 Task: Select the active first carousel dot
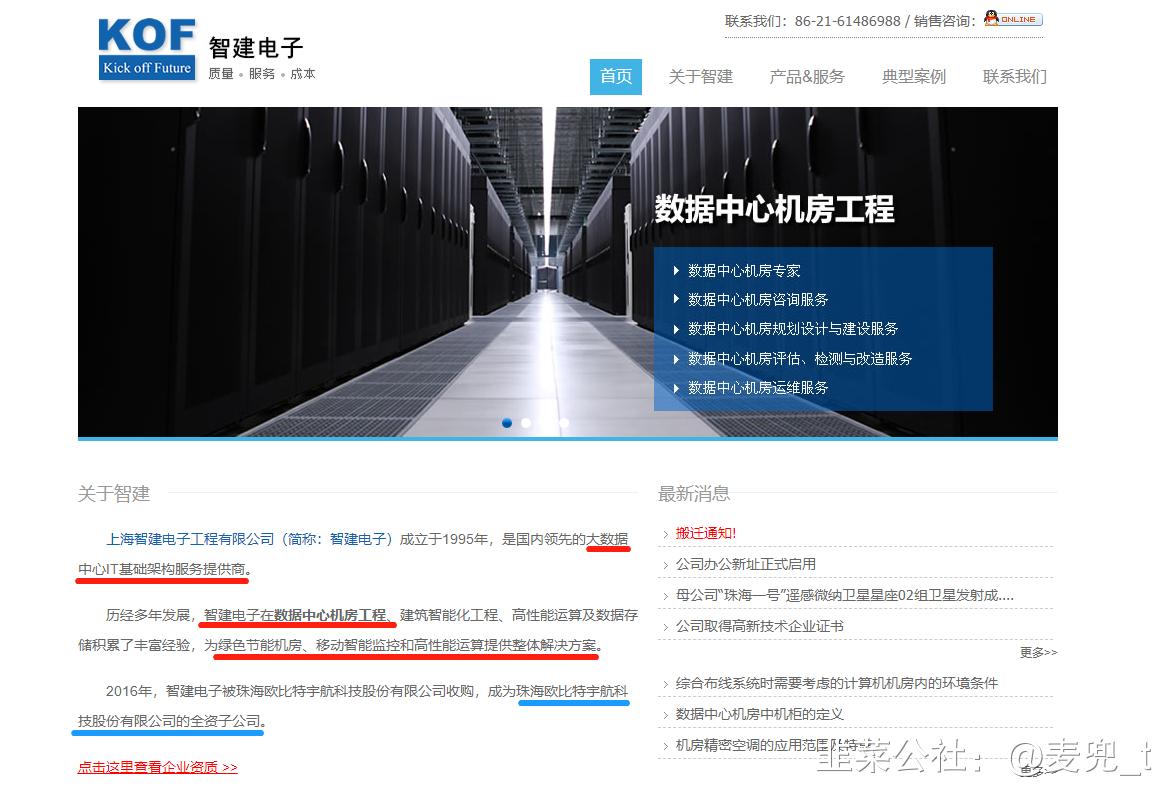(507, 423)
